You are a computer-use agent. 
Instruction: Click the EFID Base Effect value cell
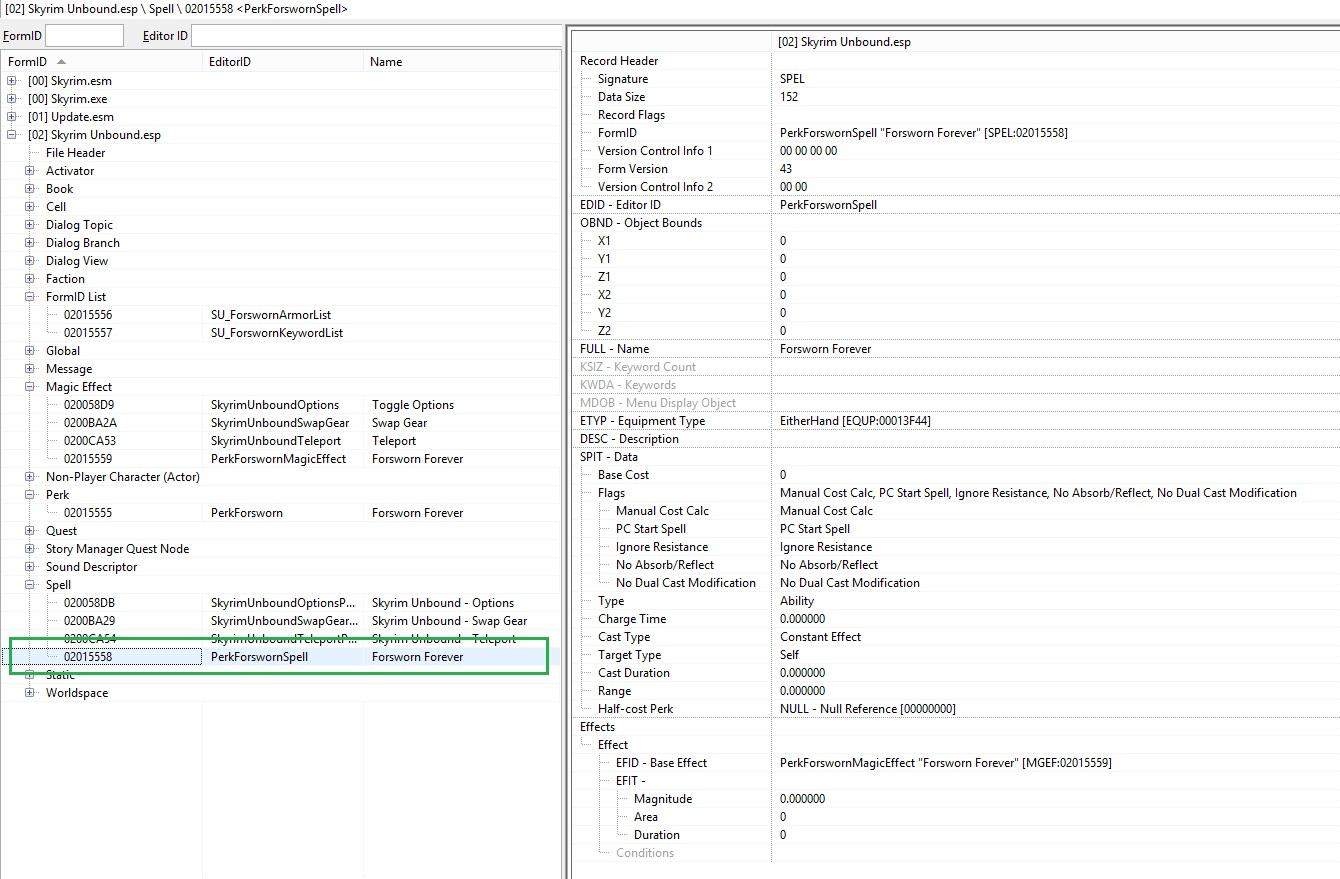click(x=1055, y=763)
